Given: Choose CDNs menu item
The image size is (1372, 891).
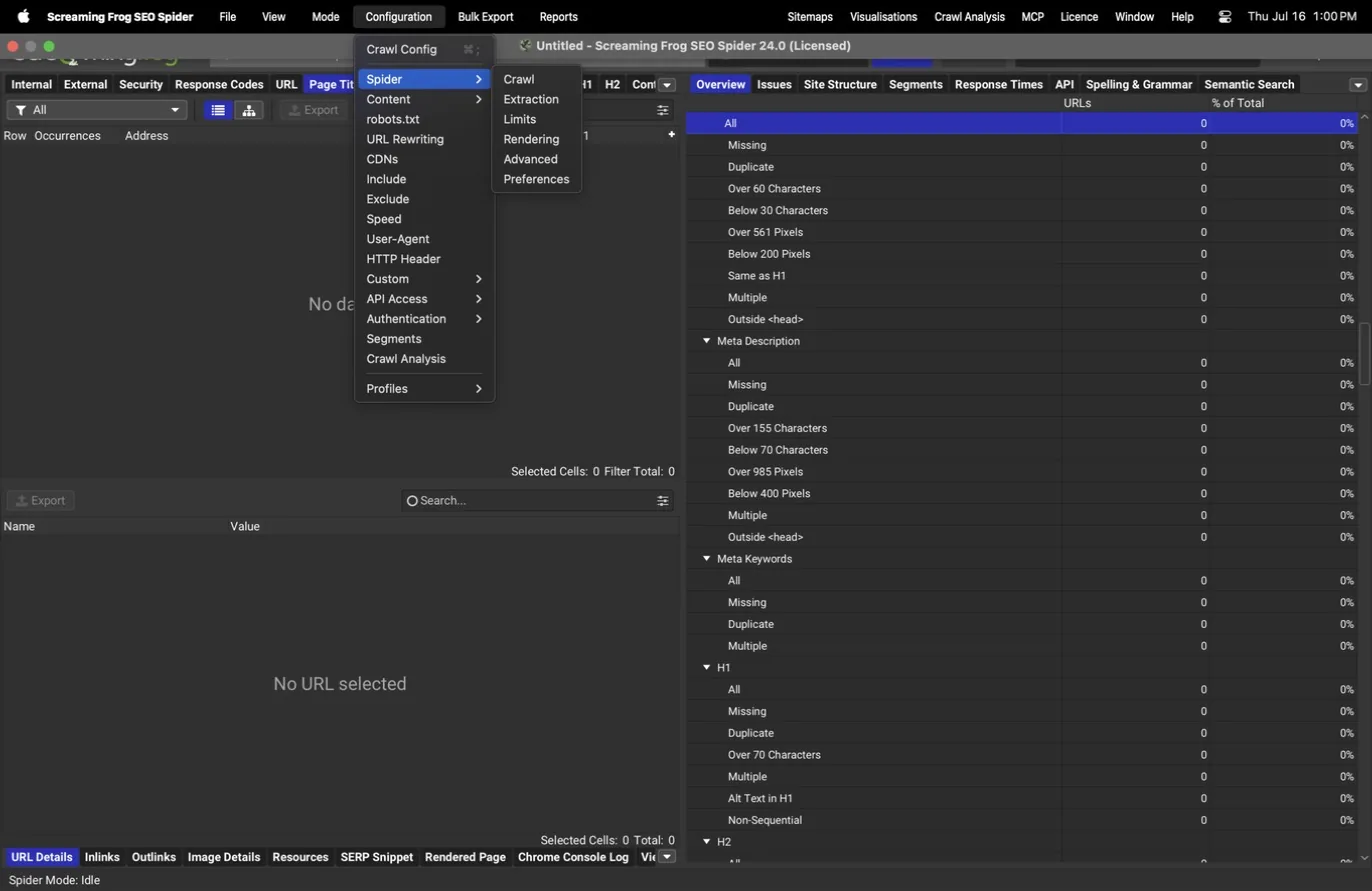Looking at the screenshot, I should tap(424, 159).
